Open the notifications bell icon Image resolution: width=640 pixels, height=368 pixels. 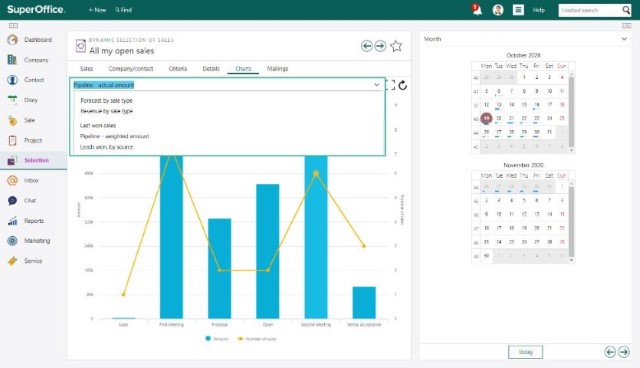pos(476,9)
